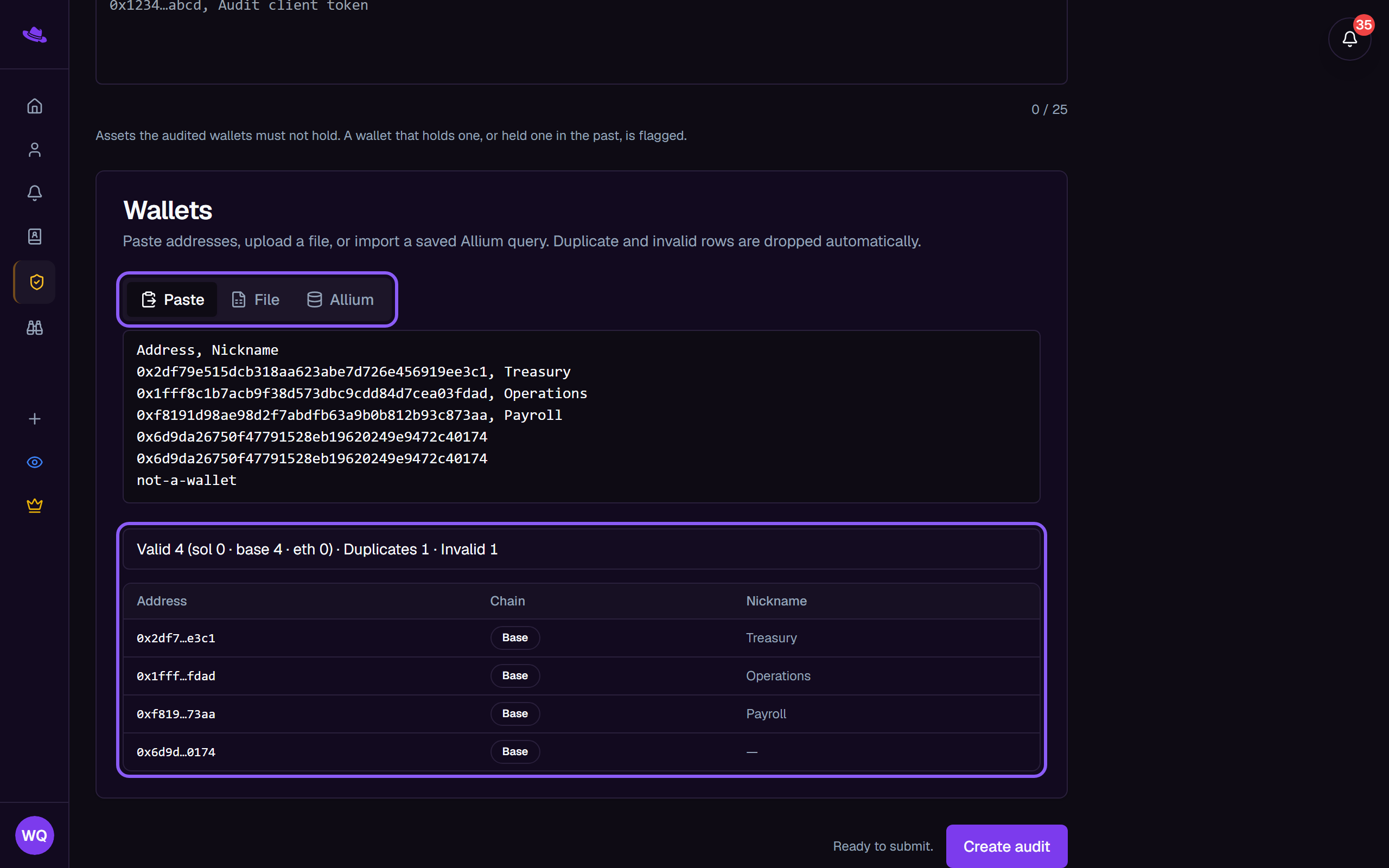Open the binoculars explore icon
This screenshot has width=1389, height=868.
(x=34, y=328)
